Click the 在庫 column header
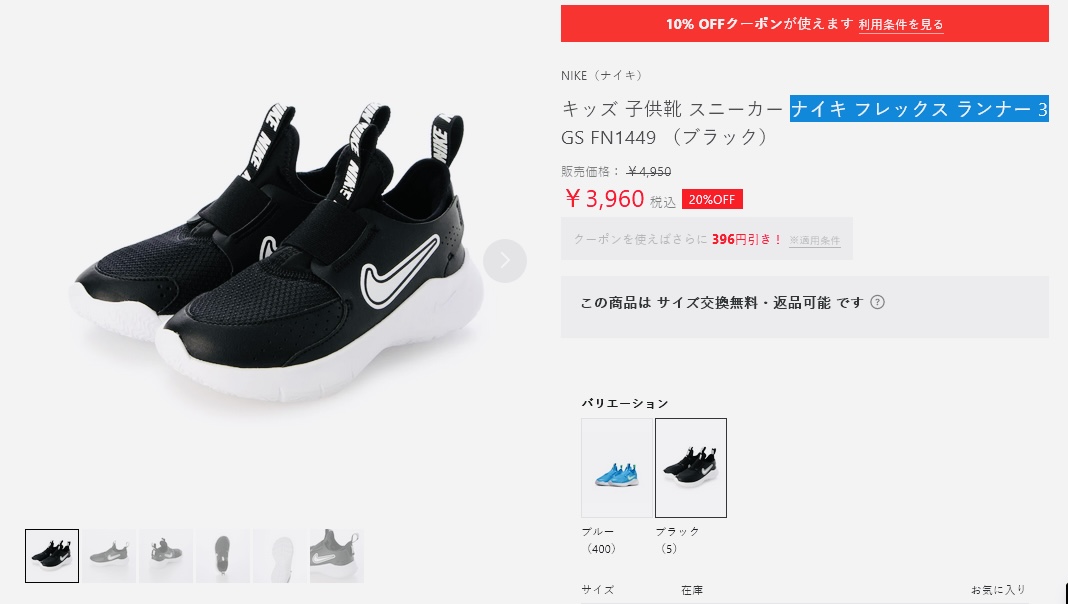 tap(692, 590)
